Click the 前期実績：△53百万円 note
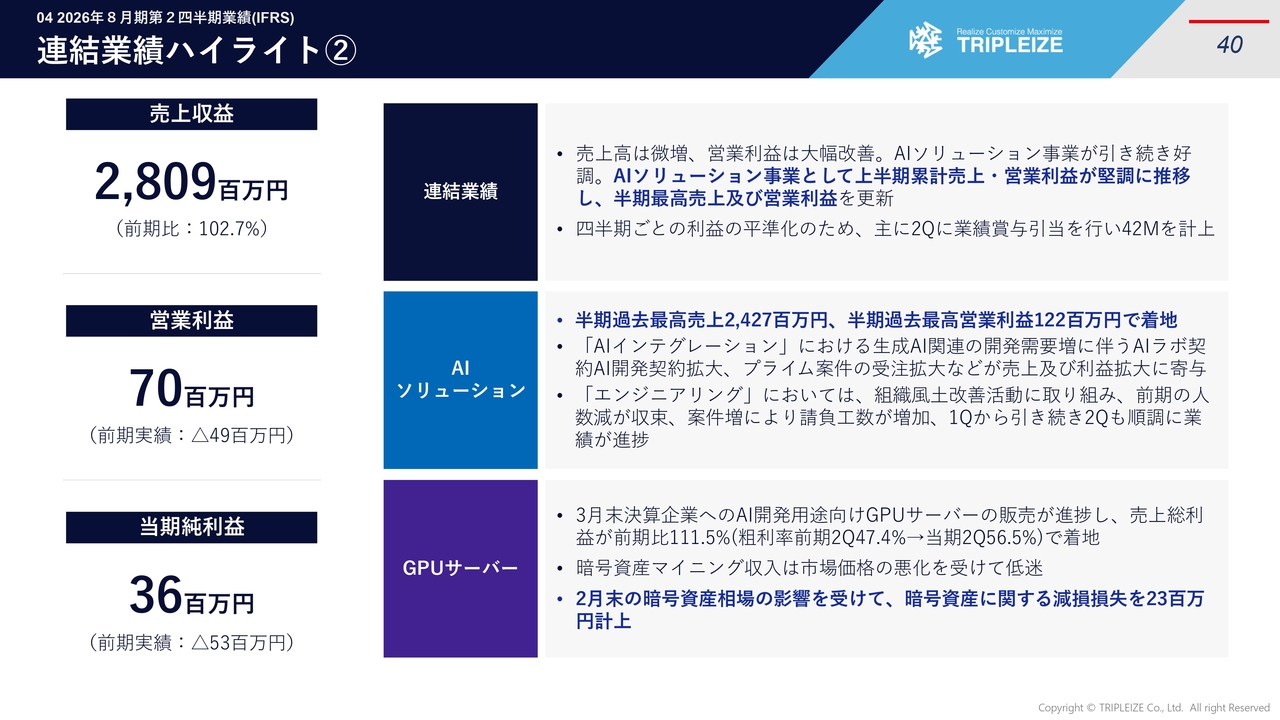 (191, 642)
